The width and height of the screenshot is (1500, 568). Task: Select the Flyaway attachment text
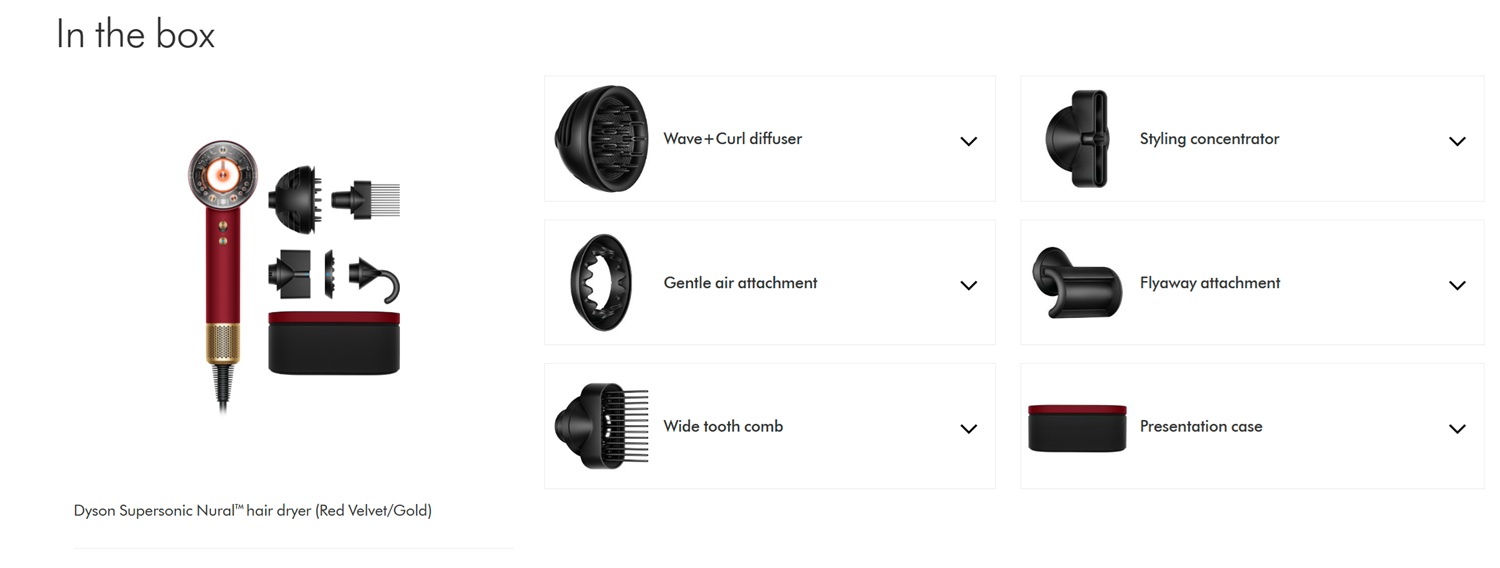point(1210,283)
